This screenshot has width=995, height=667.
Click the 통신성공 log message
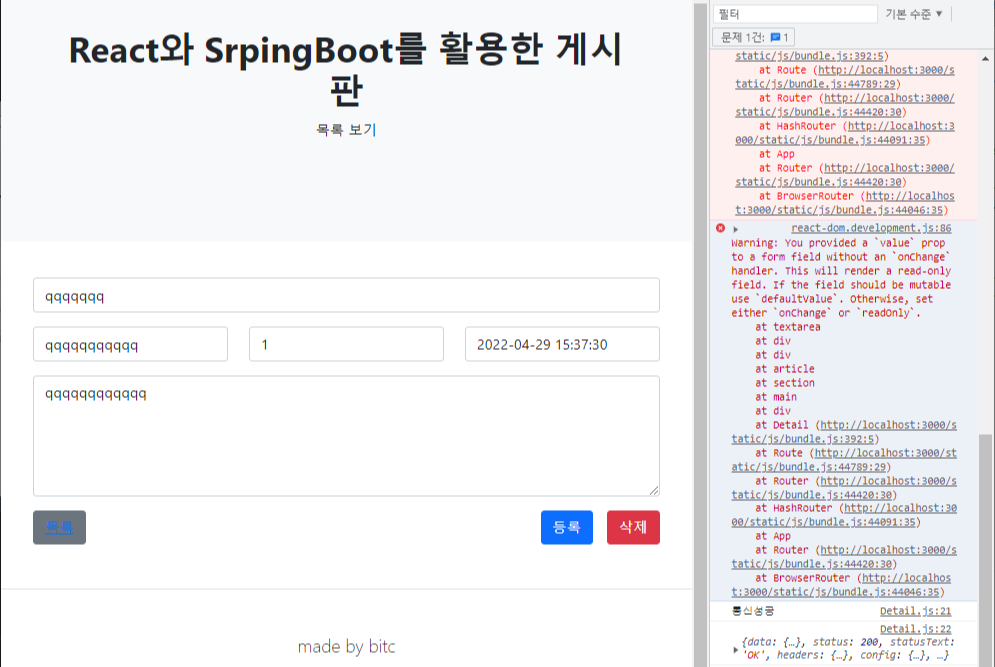click(x=753, y=611)
